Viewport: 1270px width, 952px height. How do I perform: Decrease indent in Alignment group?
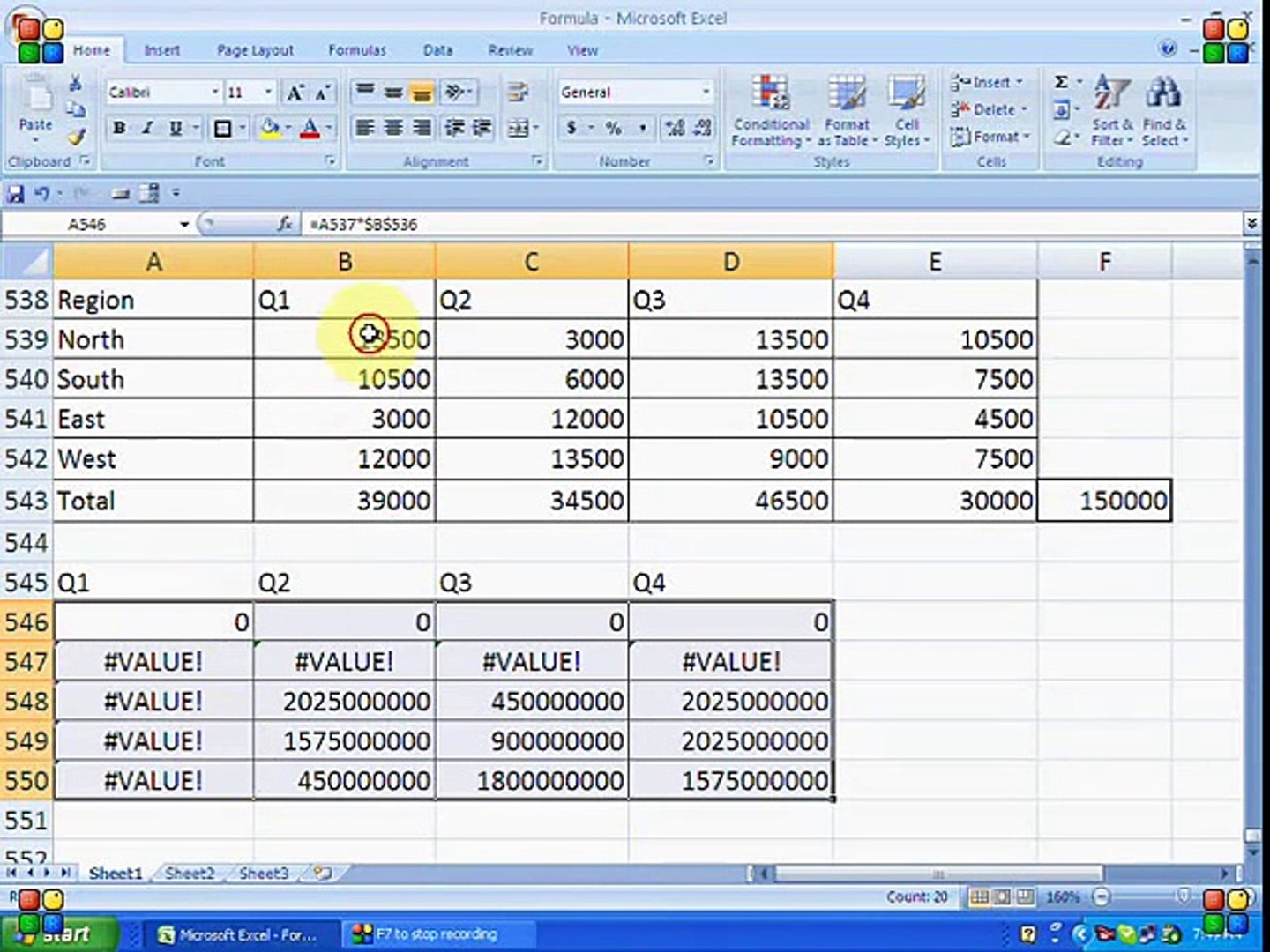(x=453, y=129)
